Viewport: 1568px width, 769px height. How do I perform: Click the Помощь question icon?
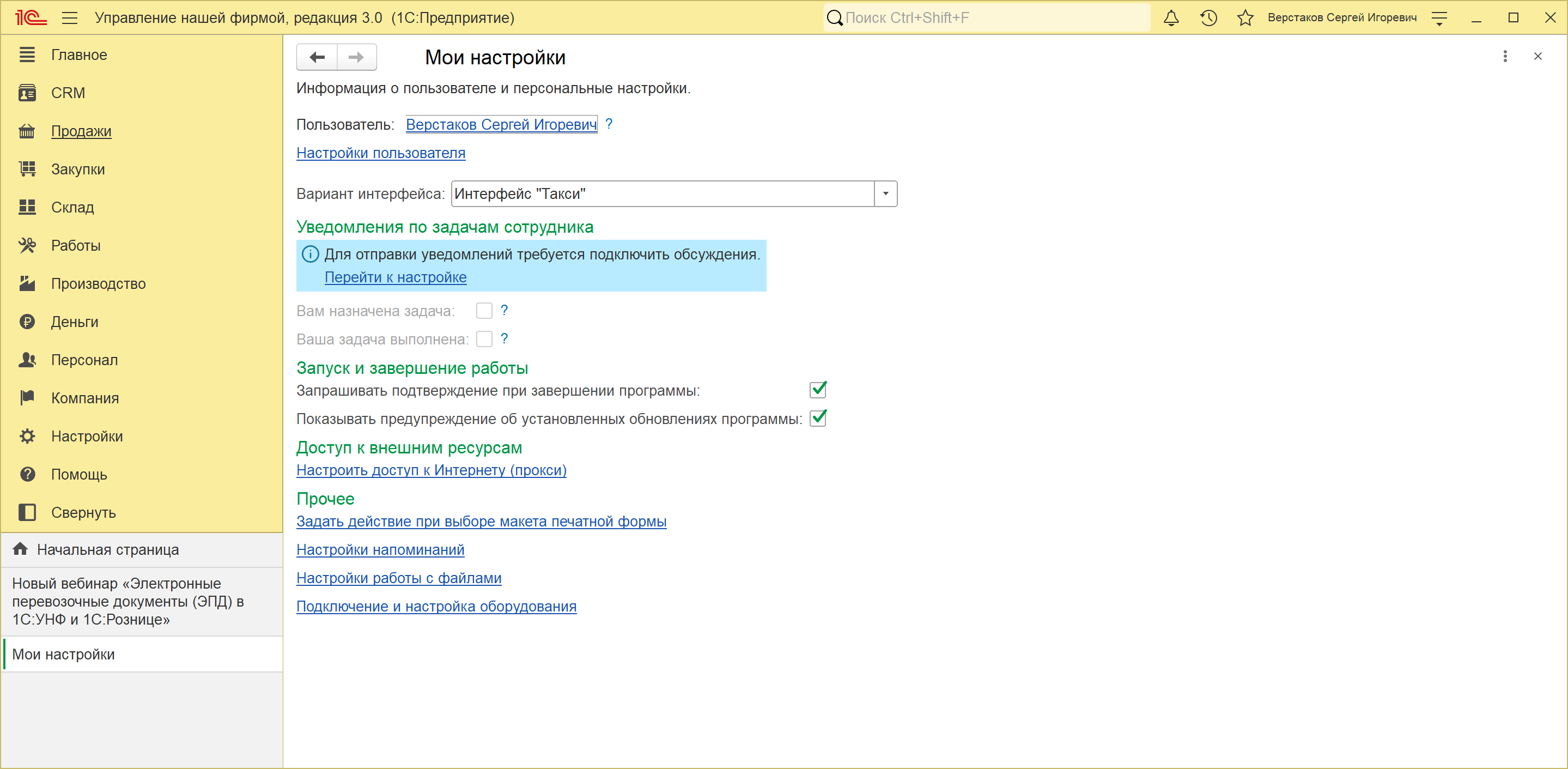[x=27, y=474]
